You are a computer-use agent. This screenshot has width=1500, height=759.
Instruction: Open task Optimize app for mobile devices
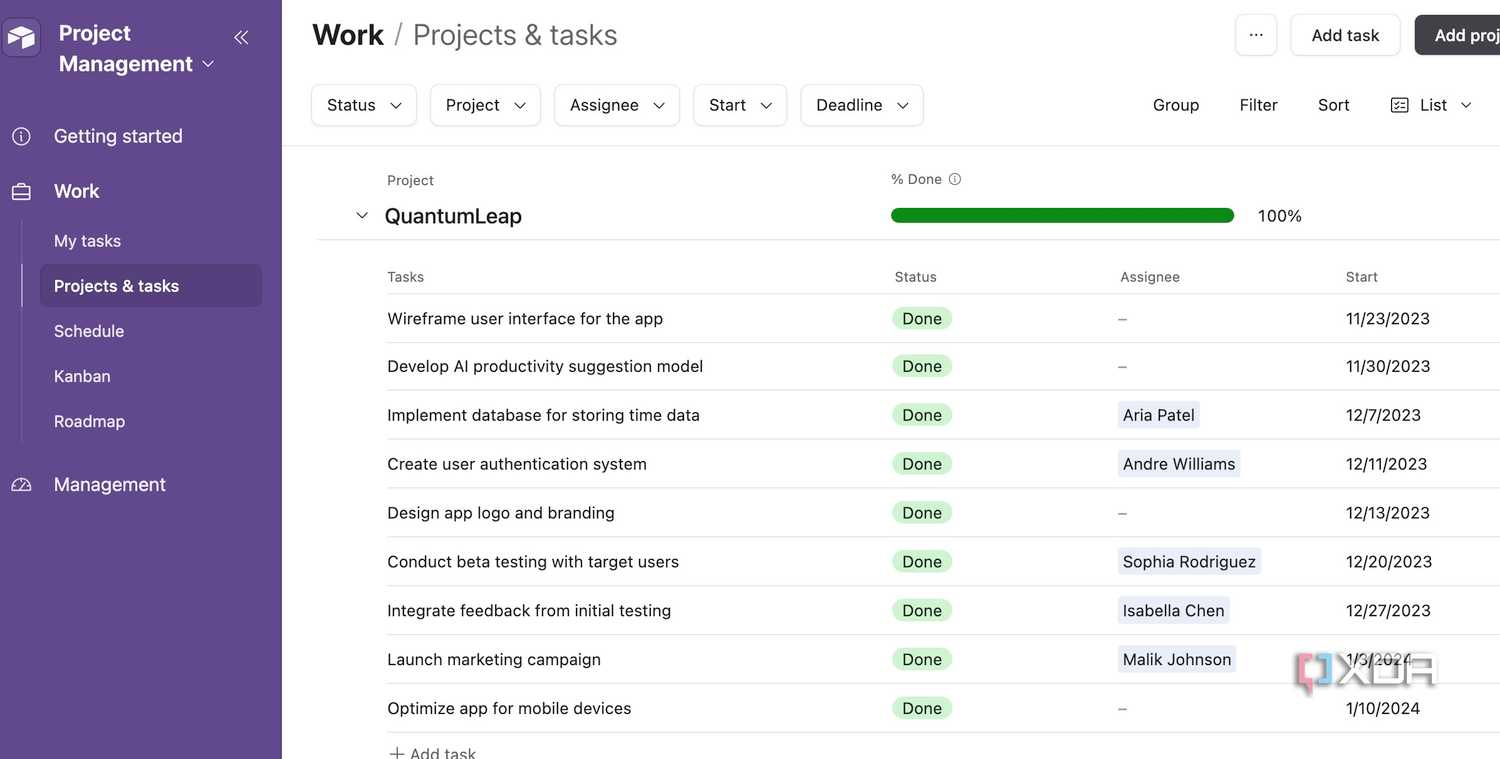[509, 709]
